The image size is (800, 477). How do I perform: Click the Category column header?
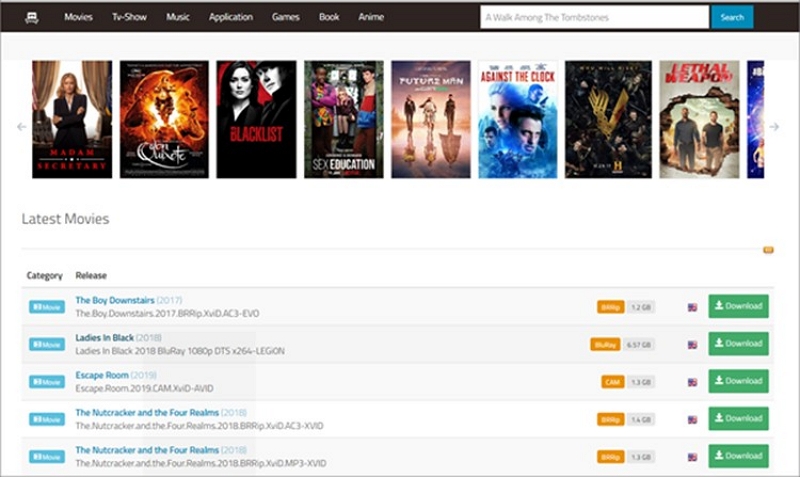click(x=44, y=275)
